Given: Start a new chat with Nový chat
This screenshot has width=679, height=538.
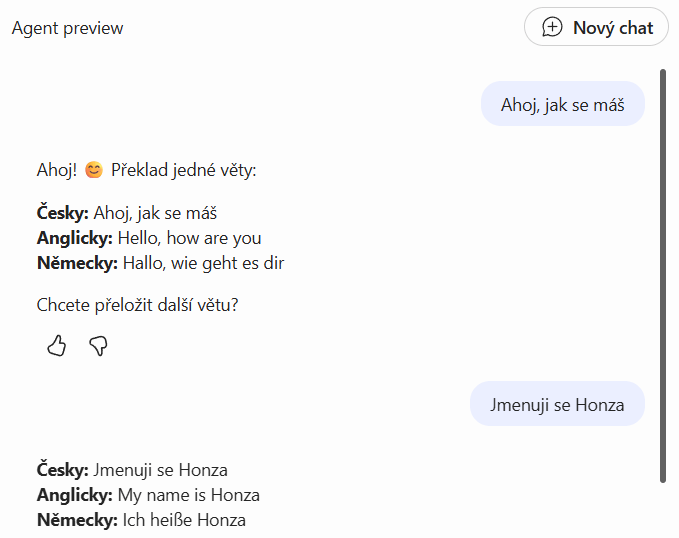Looking at the screenshot, I should tap(596, 27).
